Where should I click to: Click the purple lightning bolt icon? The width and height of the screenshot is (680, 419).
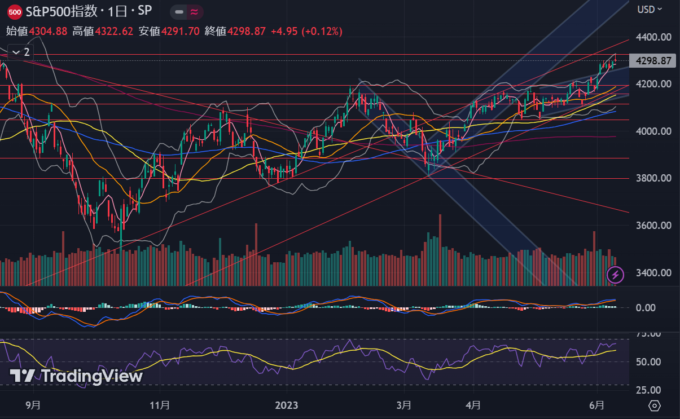tap(616, 273)
